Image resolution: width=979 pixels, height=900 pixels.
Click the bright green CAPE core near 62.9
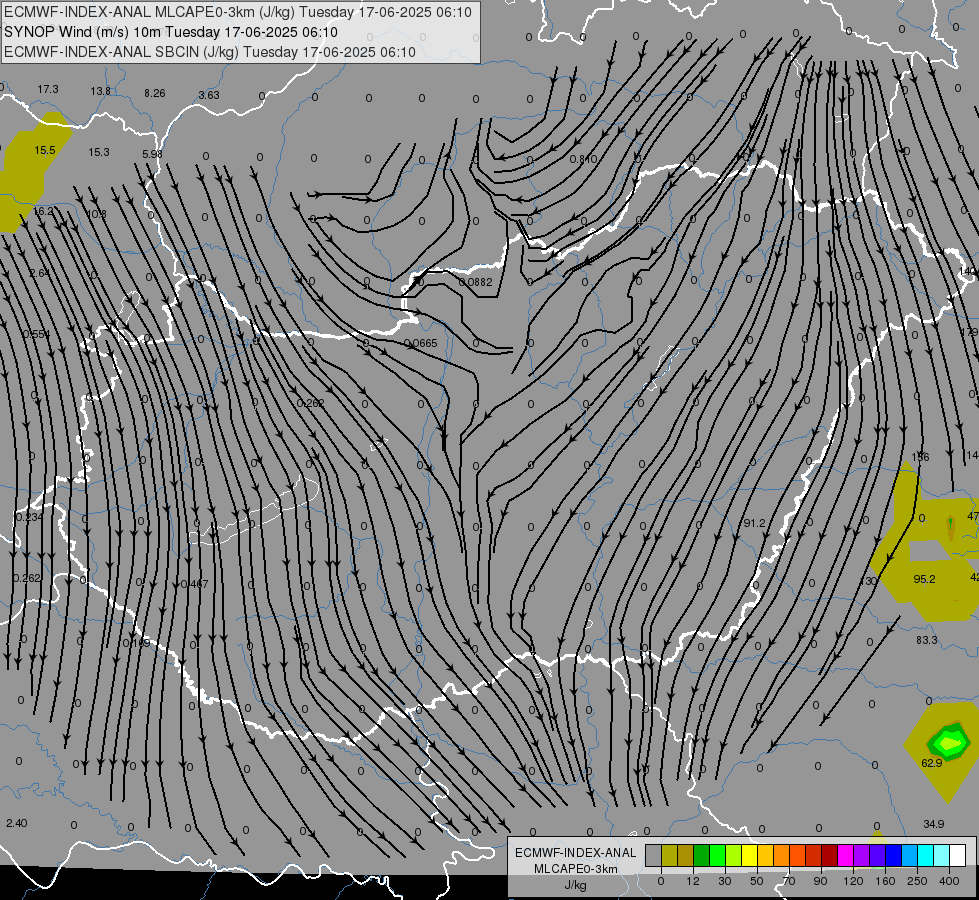pyautogui.click(x=949, y=743)
